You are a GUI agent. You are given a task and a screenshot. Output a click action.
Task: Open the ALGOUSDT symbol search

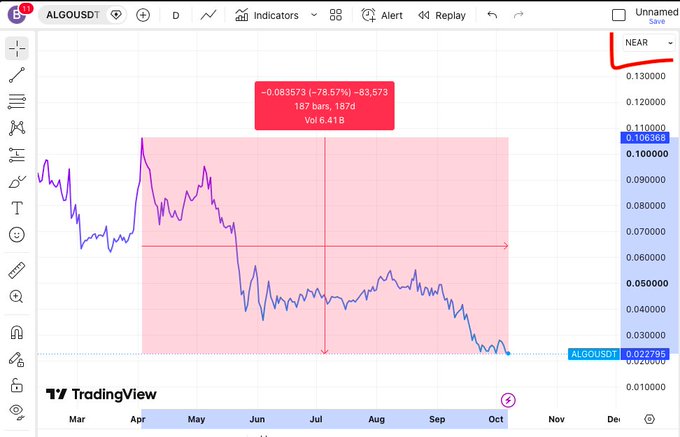(73, 15)
